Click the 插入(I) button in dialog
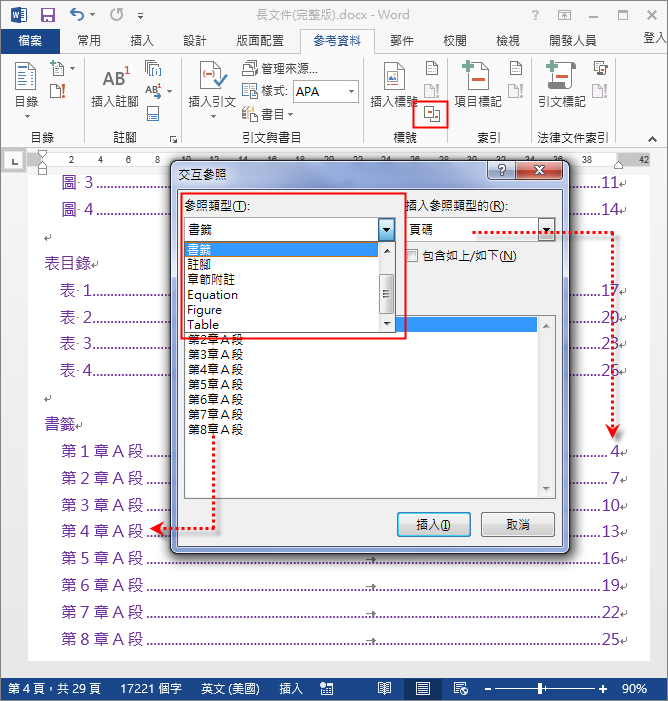668x701 pixels. 433,524
